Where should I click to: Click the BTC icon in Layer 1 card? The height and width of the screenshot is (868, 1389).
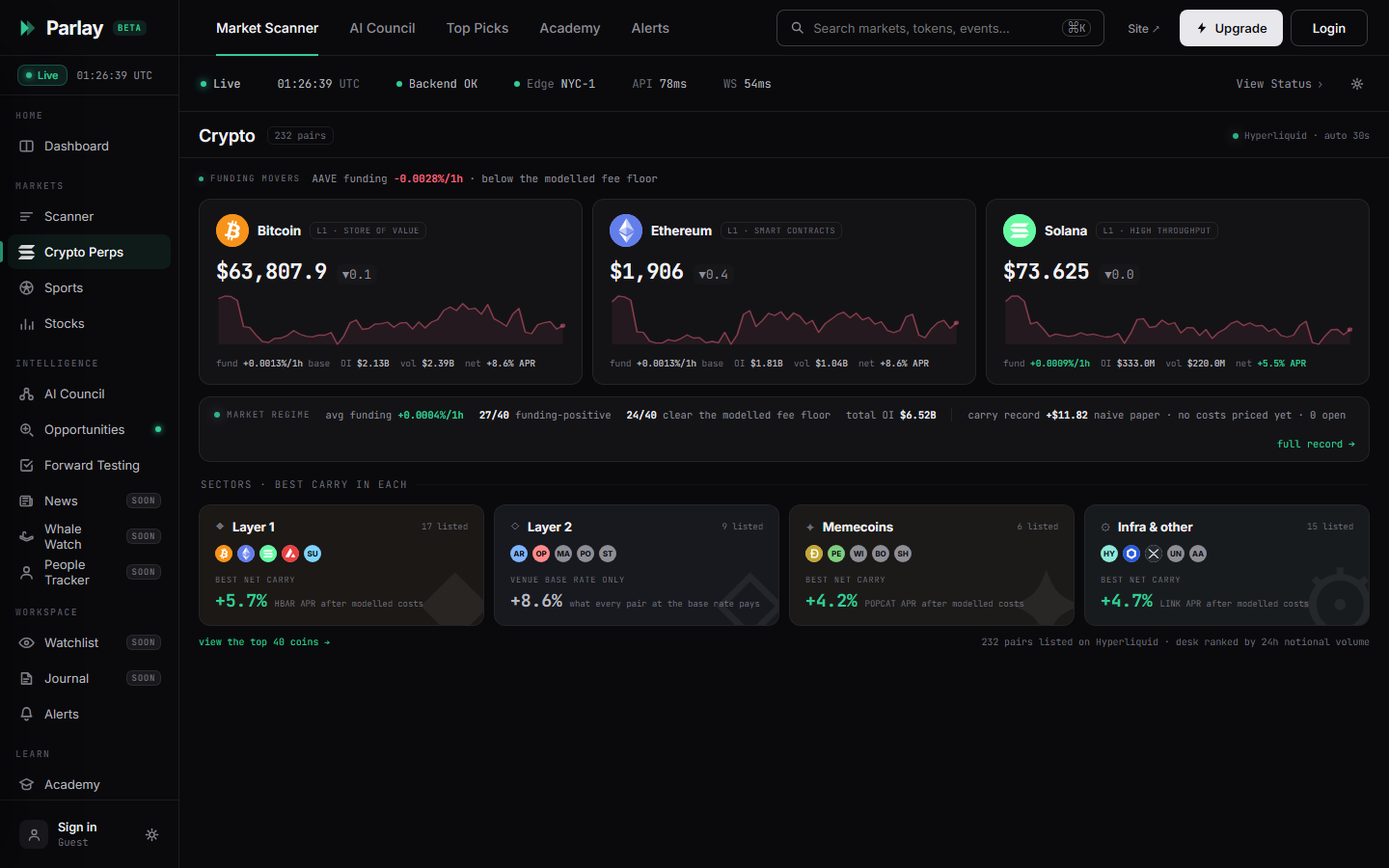pyautogui.click(x=224, y=554)
